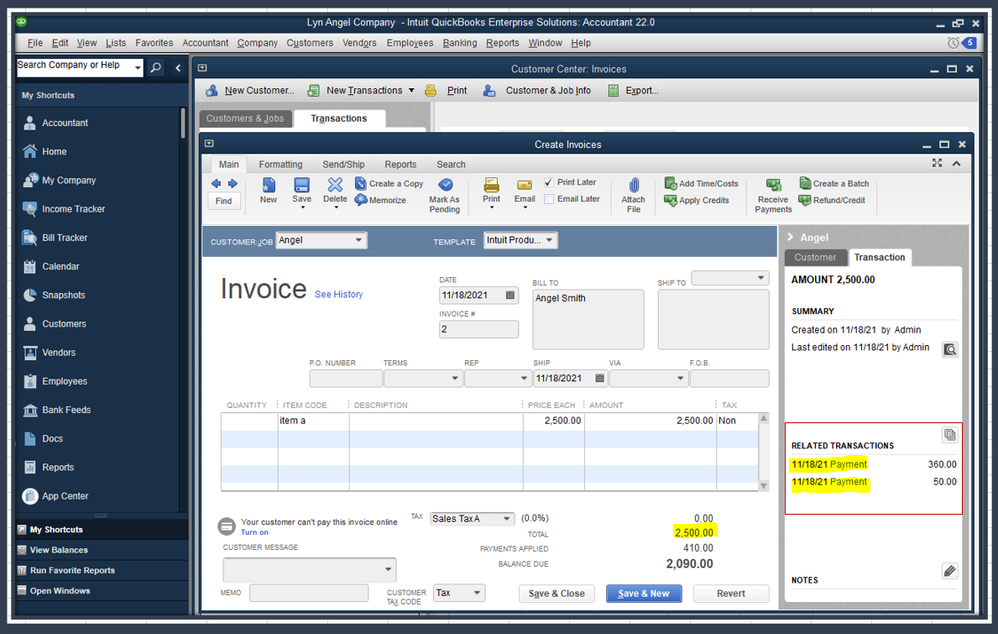Open the Reports menu
Image resolution: width=998 pixels, height=634 pixels.
[502, 43]
